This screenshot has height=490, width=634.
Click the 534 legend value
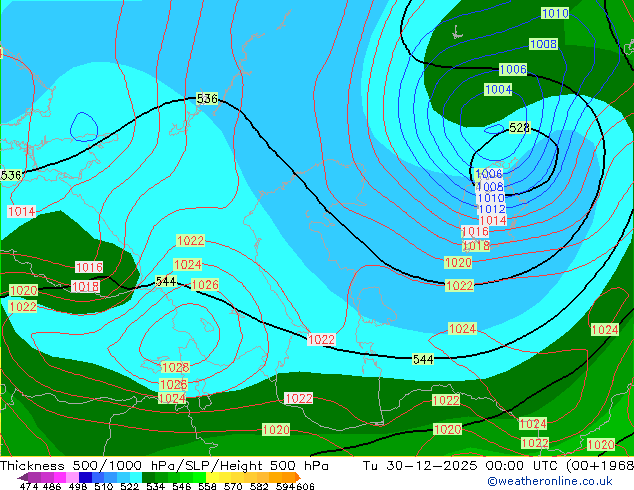(x=155, y=486)
